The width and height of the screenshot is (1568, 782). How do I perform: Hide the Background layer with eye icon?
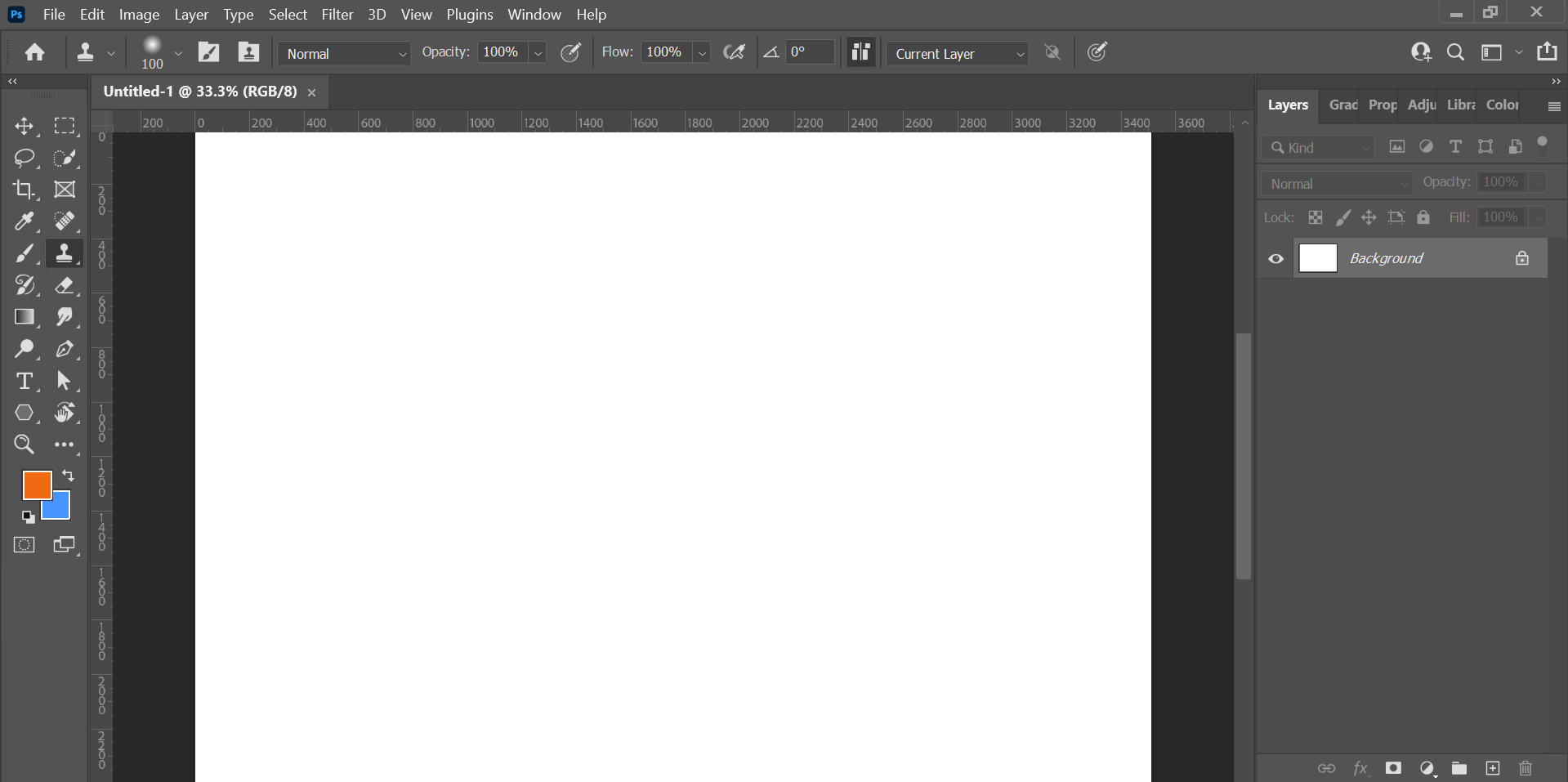(1275, 259)
